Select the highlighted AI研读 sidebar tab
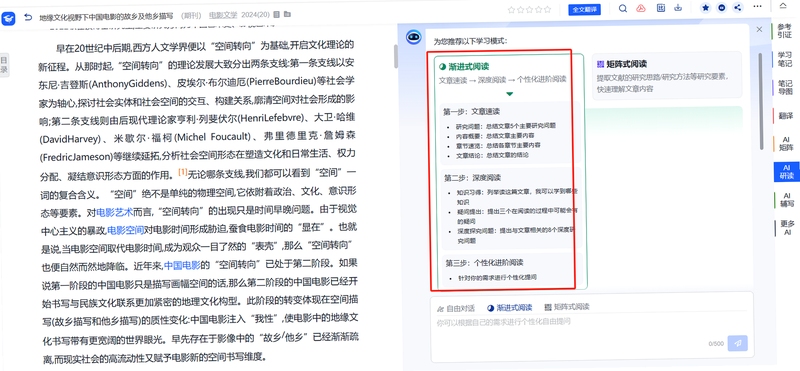 [786, 172]
